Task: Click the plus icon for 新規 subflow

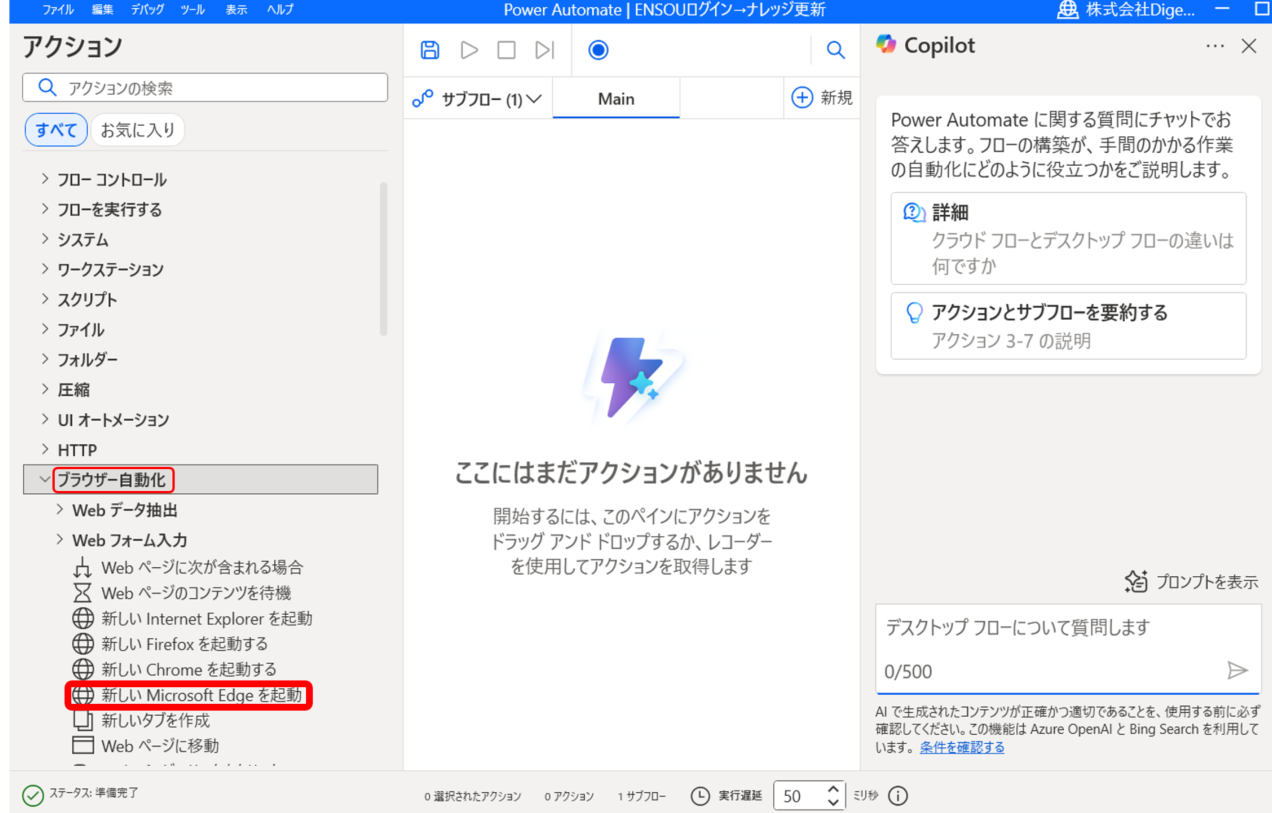Action: (x=802, y=98)
